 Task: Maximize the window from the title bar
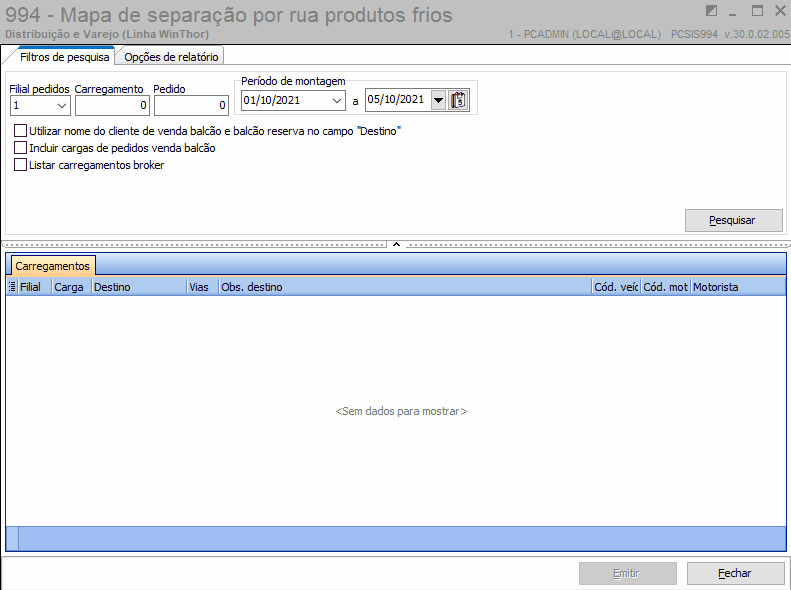757,11
